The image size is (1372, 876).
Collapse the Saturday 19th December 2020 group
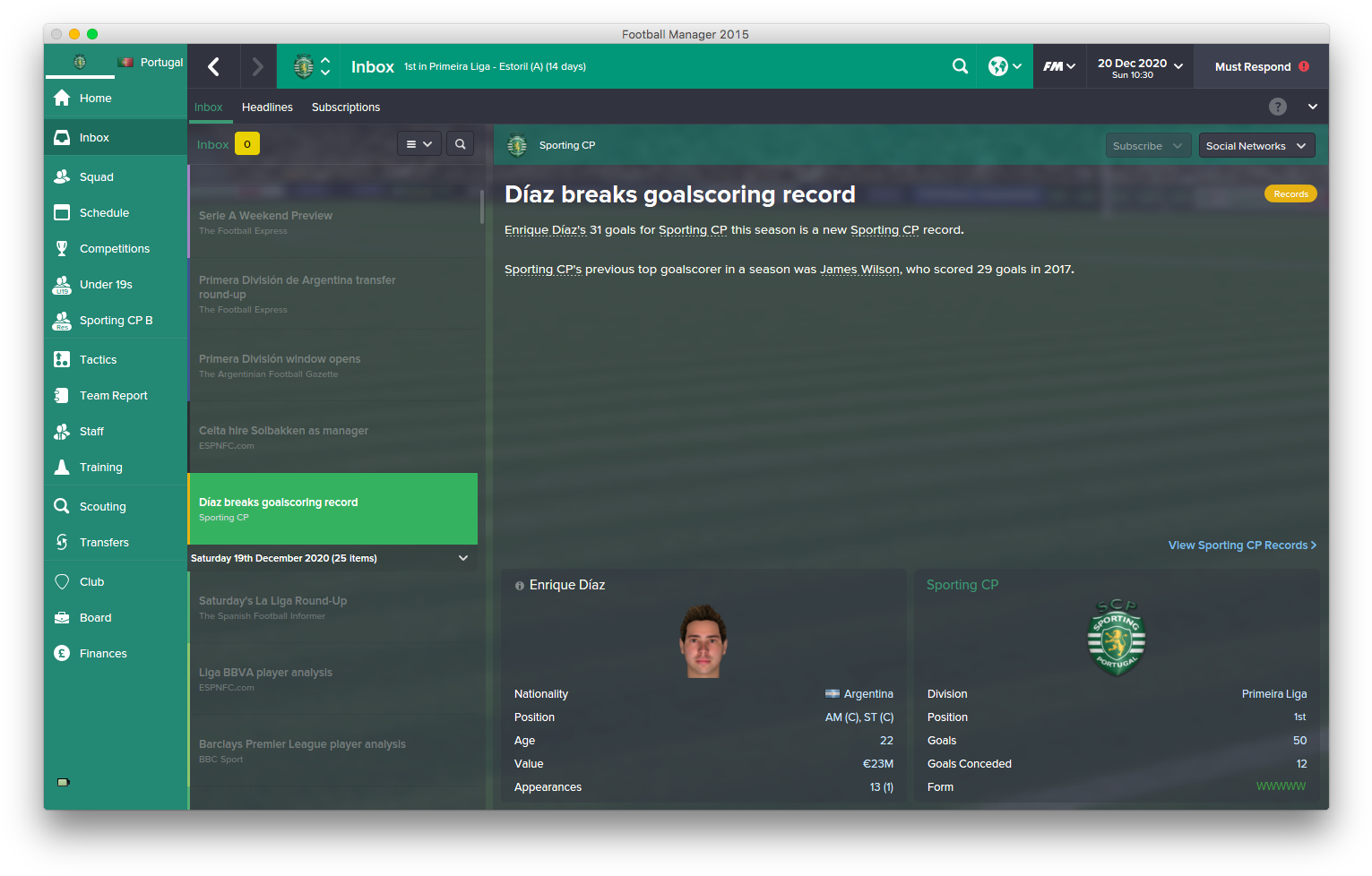tap(463, 558)
